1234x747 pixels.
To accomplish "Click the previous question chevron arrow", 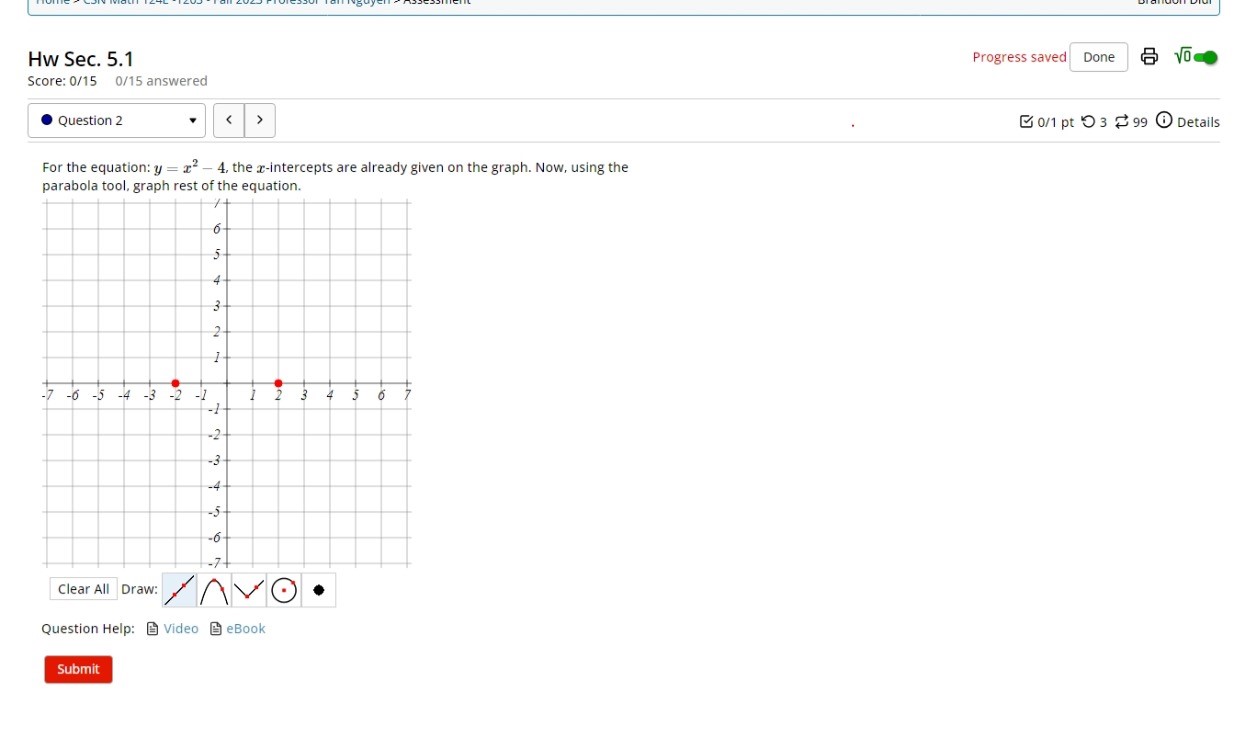I will point(228,119).
